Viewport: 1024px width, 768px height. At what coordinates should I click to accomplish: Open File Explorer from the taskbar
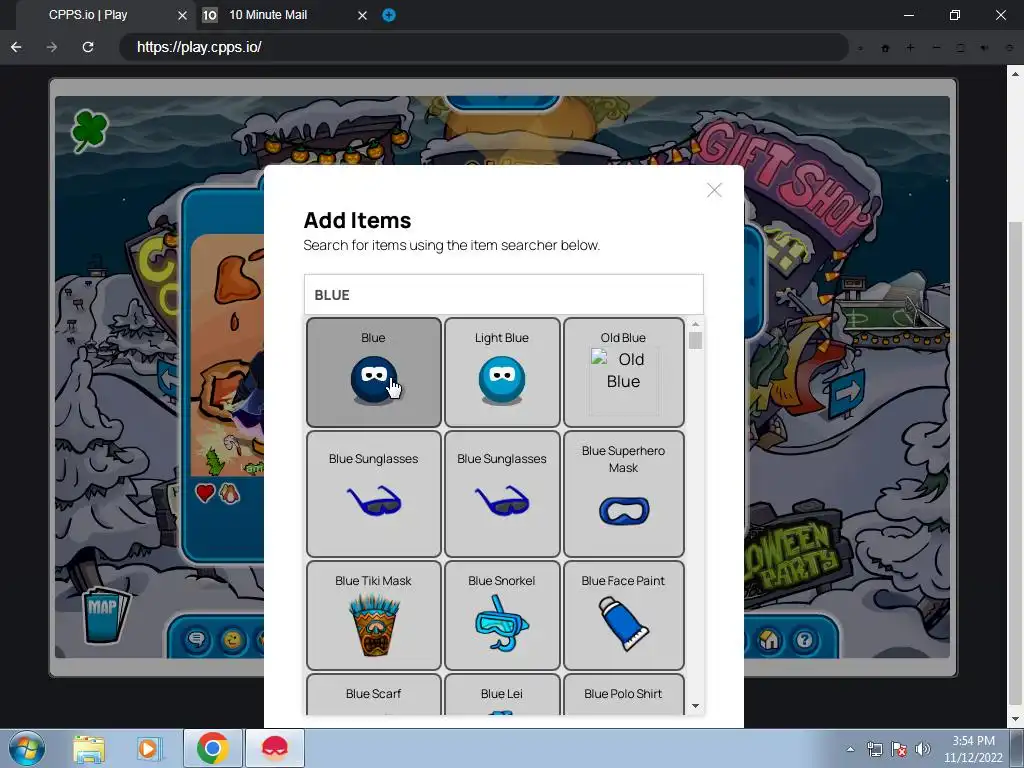click(x=89, y=748)
